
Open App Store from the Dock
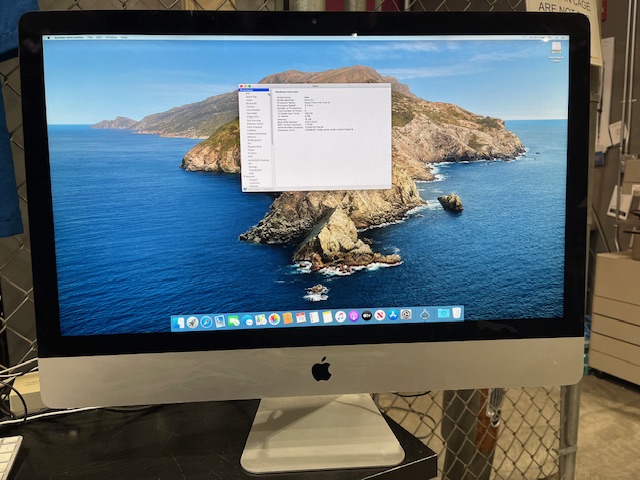point(393,315)
